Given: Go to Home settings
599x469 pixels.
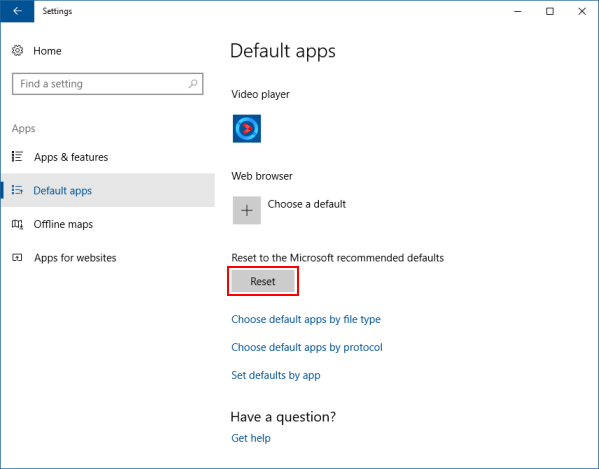Looking at the screenshot, I should [x=47, y=51].
